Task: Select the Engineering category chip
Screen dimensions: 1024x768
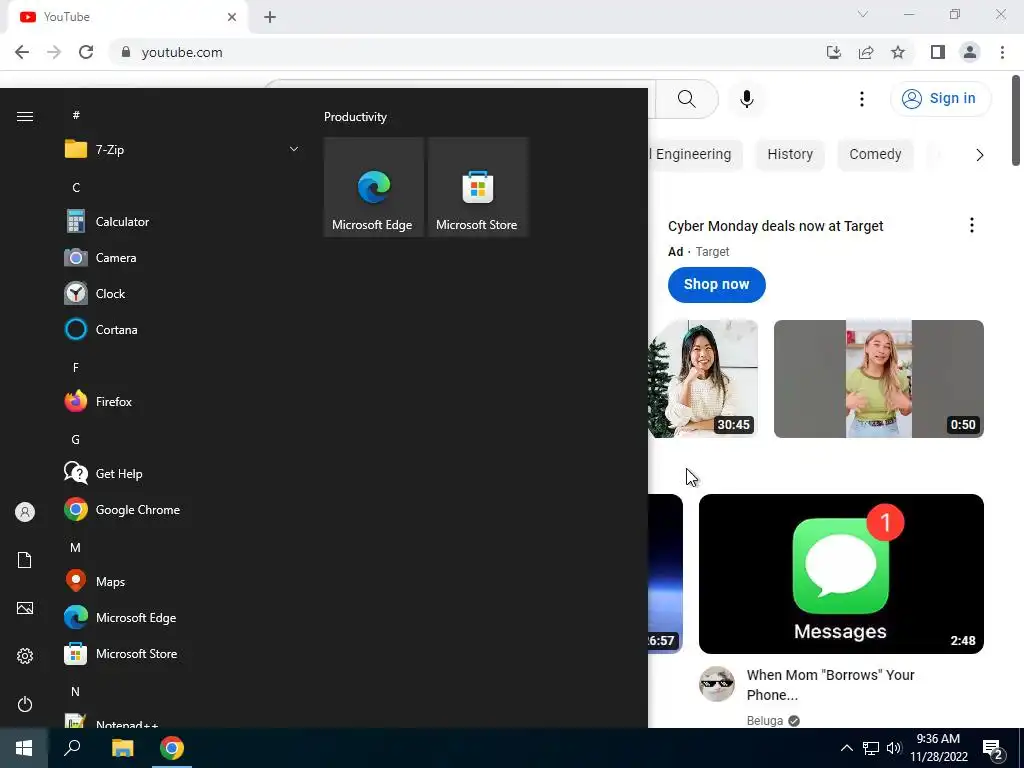Action: [693, 154]
